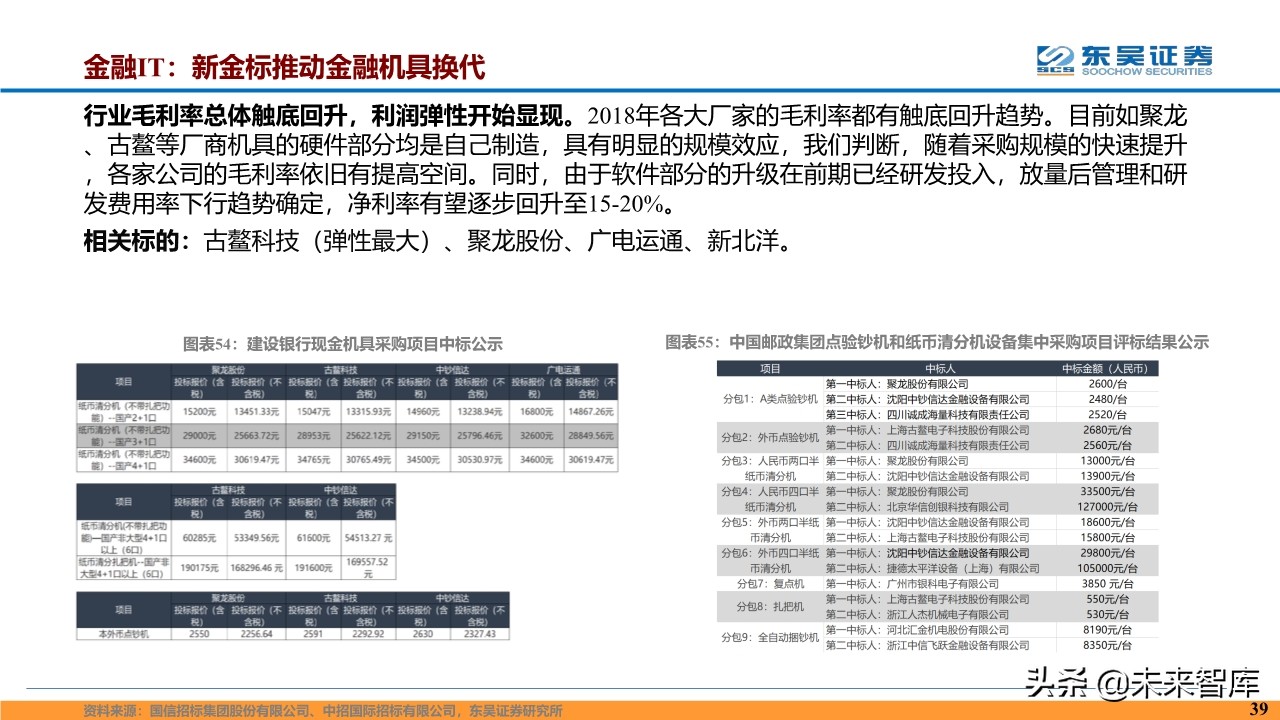Click the row label 分包7：复点机

pyautogui.click(x=770, y=583)
